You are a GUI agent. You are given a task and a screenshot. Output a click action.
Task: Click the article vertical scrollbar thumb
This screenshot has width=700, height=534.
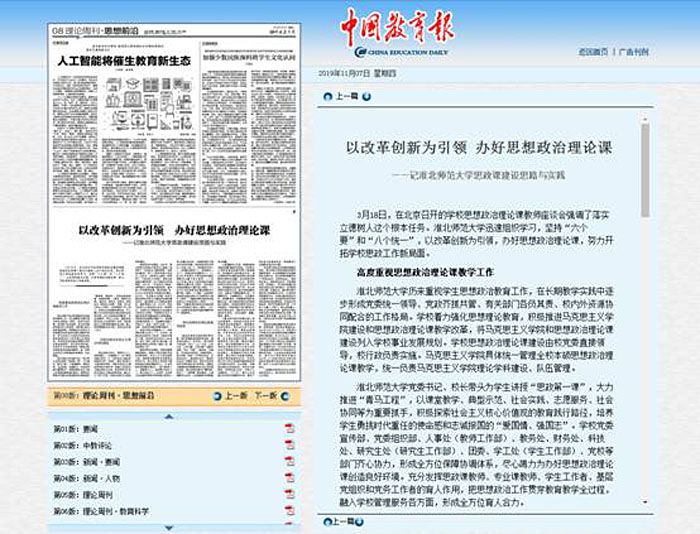pyautogui.click(x=645, y=170)
